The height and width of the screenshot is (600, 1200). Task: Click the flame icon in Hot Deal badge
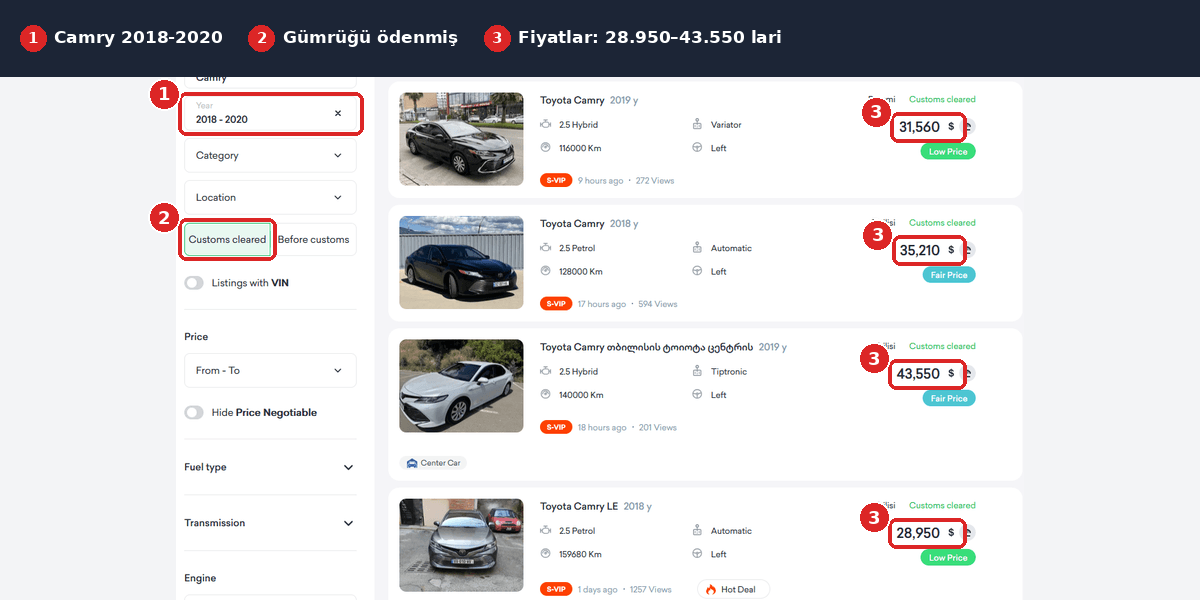tap(711, 589)
